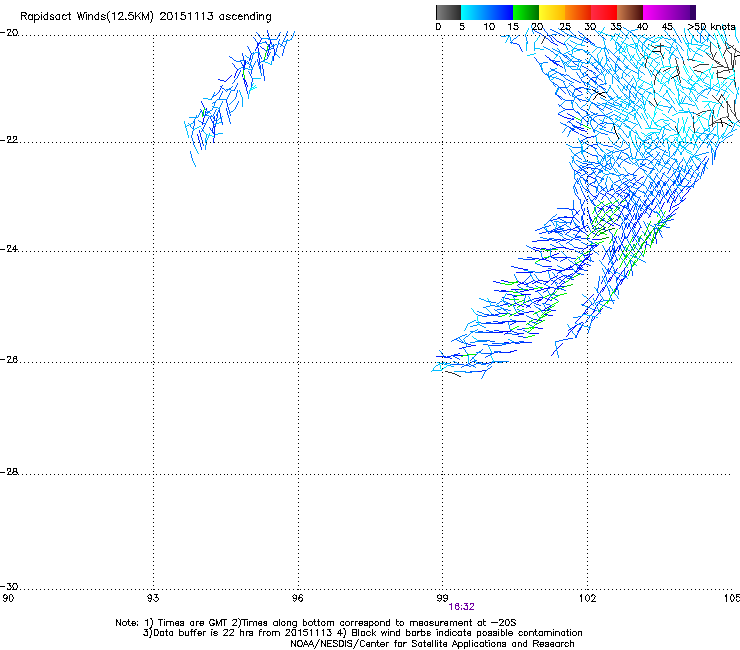Click the '96' longitude axis label
The width and height of the screenshot is (740, 650).
(x=298, y=598)
